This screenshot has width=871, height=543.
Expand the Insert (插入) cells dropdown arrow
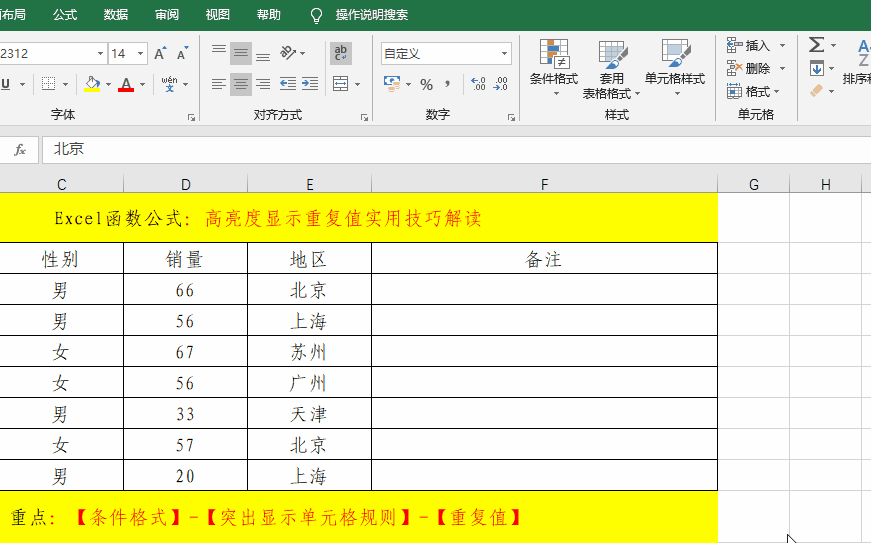(x=782, y=46)
